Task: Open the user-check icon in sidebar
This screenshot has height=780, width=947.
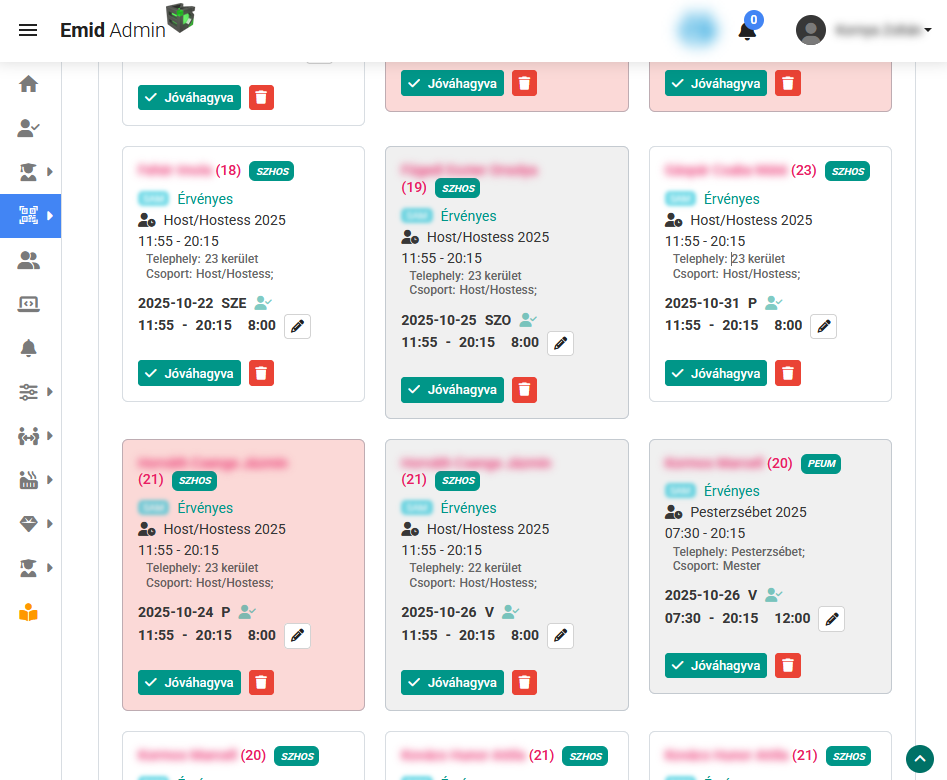Action: (x=29, y=128)
